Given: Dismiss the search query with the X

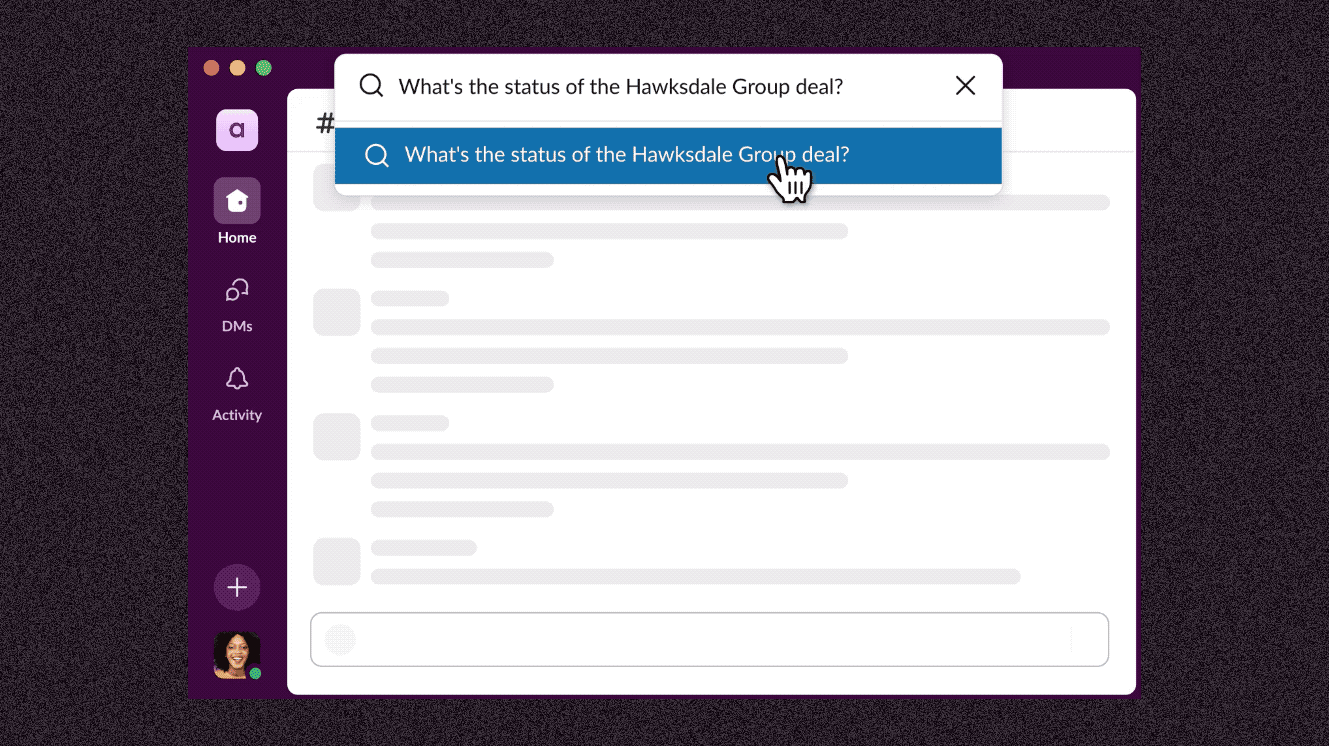Looking at the screenshot, I should tap(964, 86).
